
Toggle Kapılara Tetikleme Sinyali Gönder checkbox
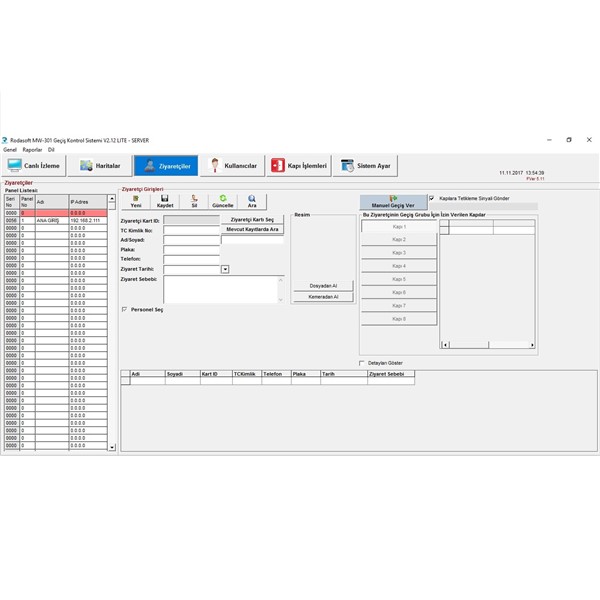pyautogui.click(x=432, y=198)
